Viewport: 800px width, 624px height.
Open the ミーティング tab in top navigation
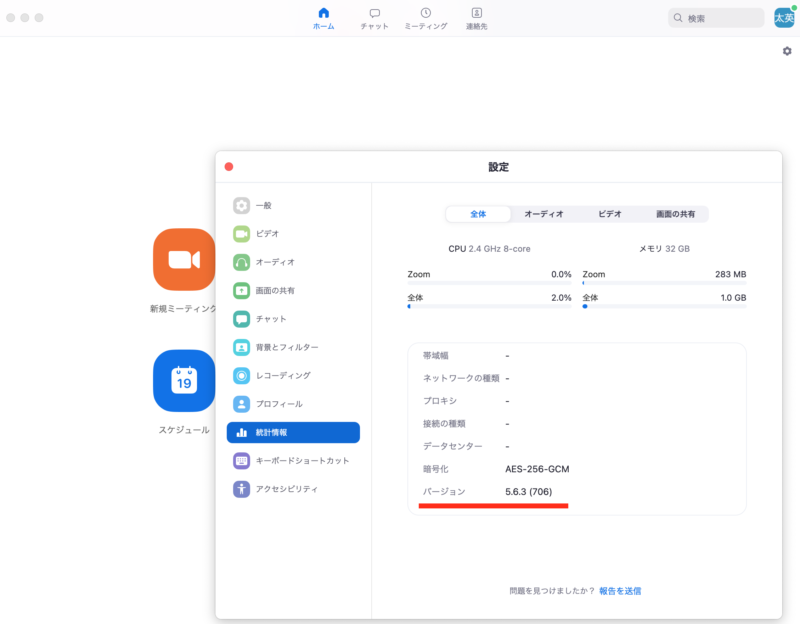click(426, 19)
